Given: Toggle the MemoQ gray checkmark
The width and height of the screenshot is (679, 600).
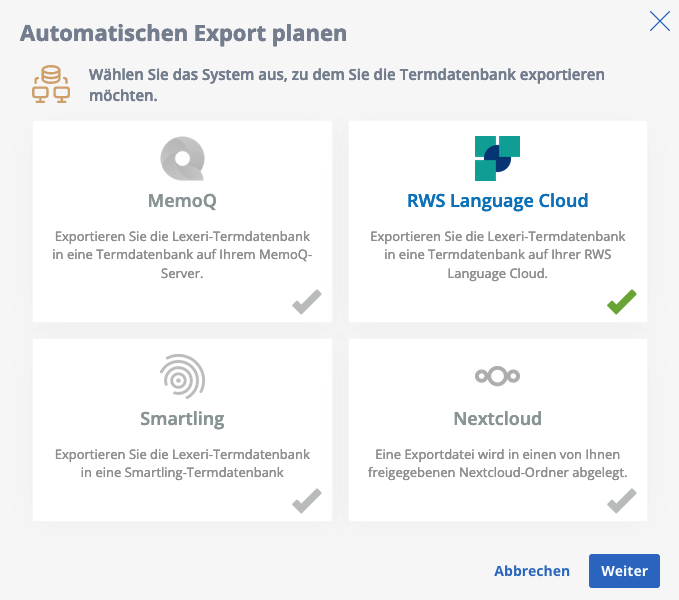Looking at the screenshot, I should (x=307, y=301).
